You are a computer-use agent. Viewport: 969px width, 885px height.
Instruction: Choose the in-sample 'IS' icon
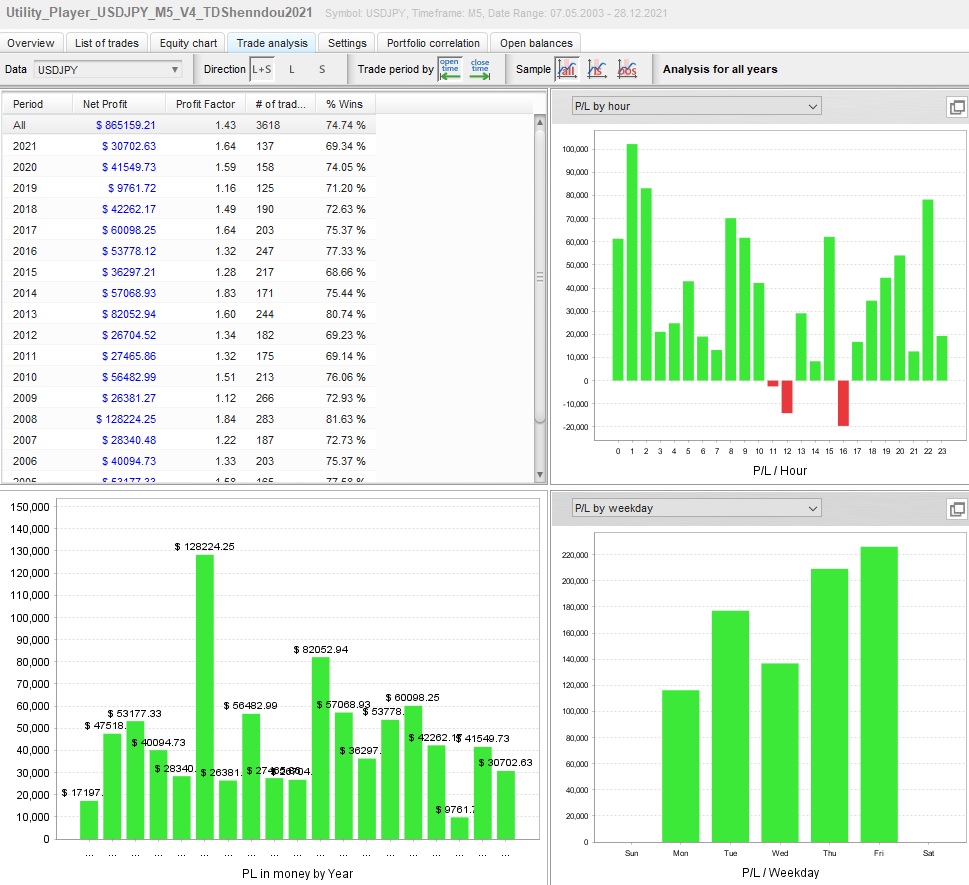597,69
